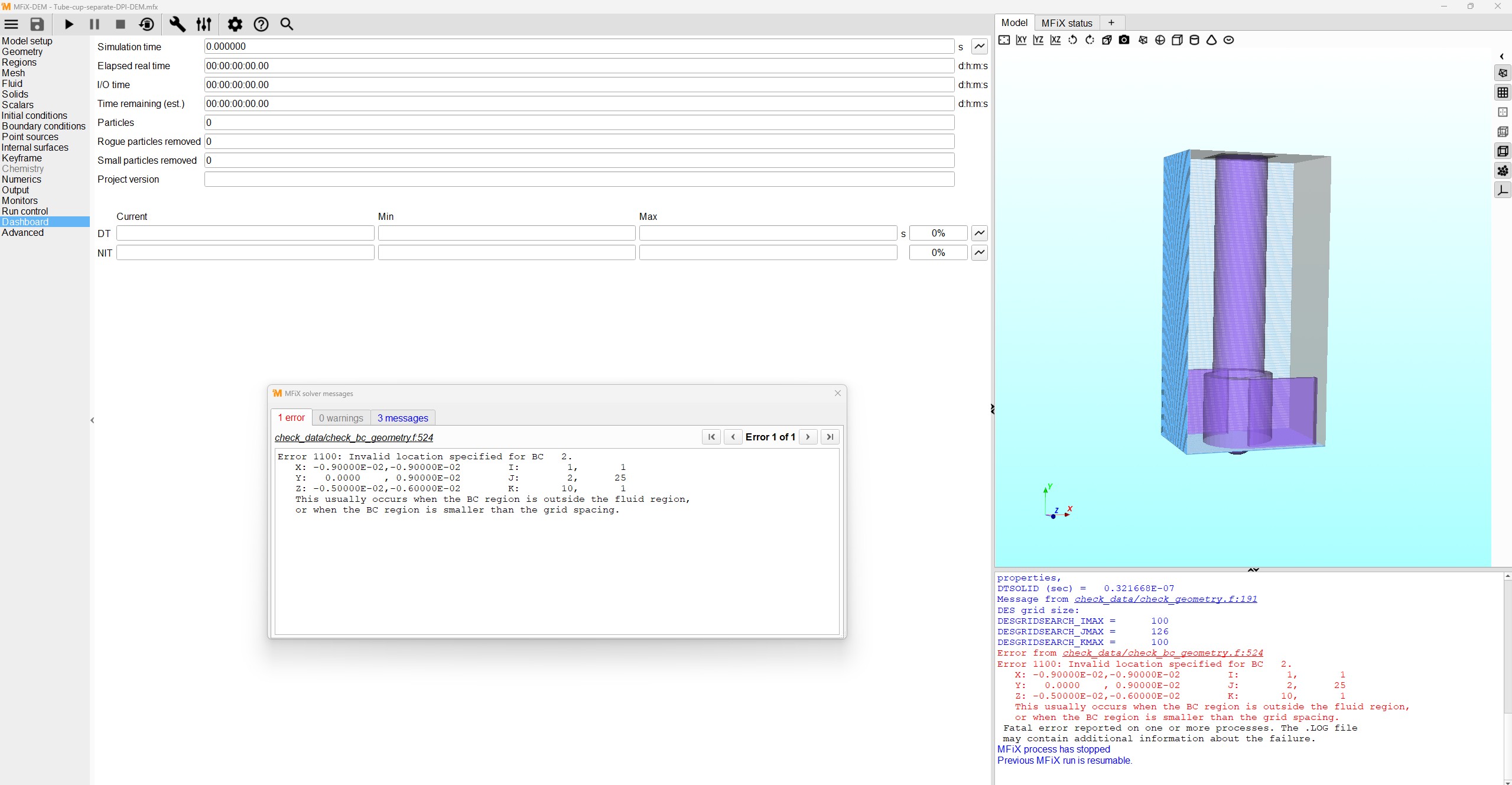Set 3D view to XY plane
This screenshot has height=785, width=1512.
(x=1021, y=40)
